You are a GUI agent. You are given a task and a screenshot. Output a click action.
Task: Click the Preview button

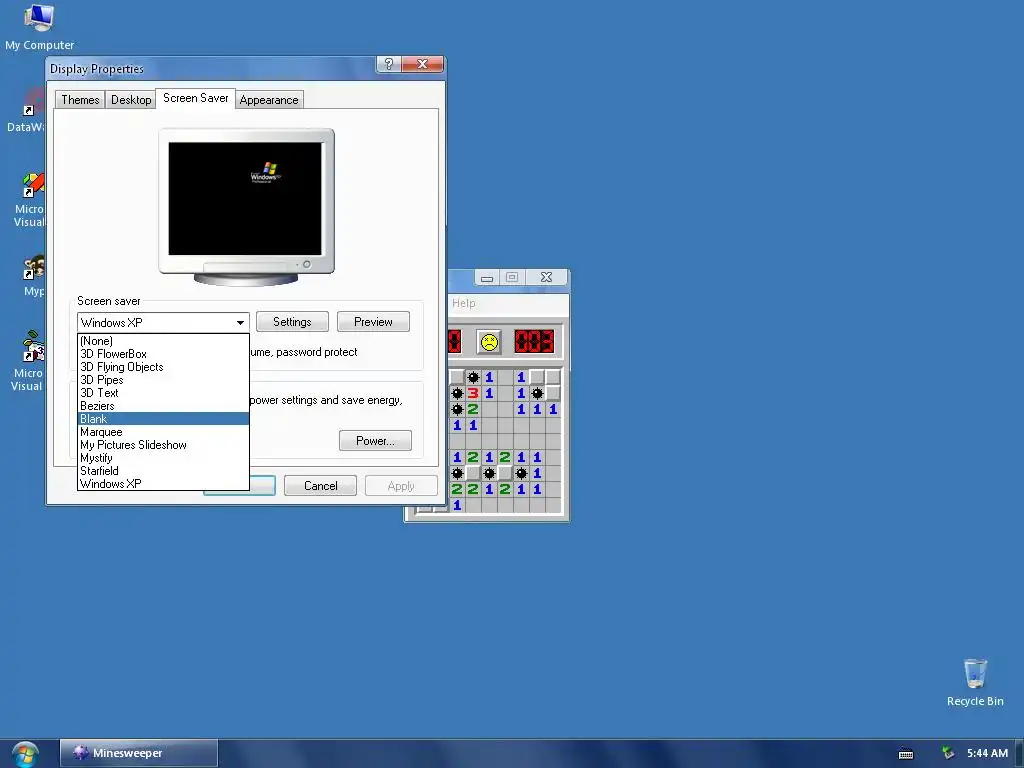373,322
